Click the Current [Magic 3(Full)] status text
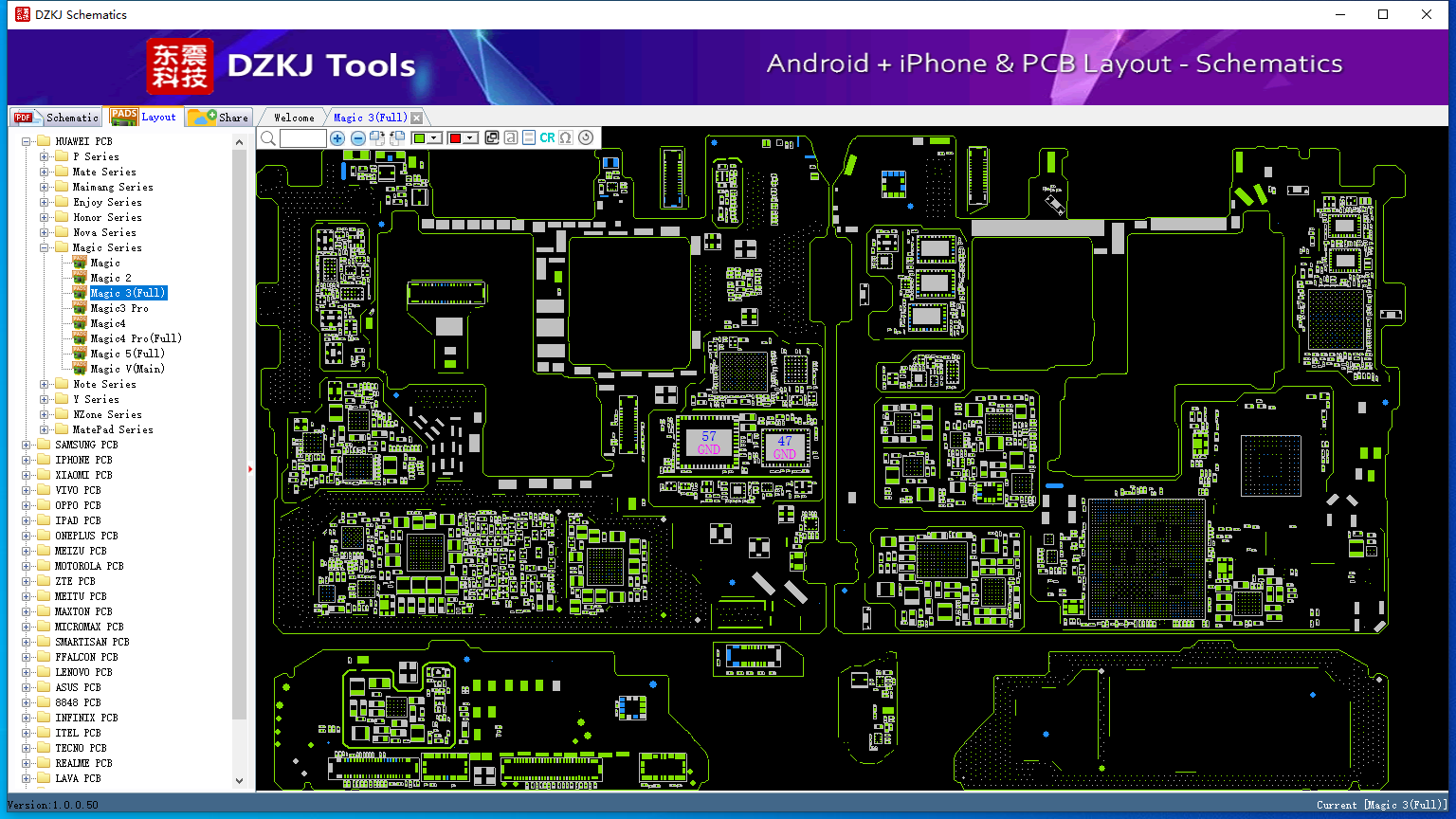 tap(1382, 805)
